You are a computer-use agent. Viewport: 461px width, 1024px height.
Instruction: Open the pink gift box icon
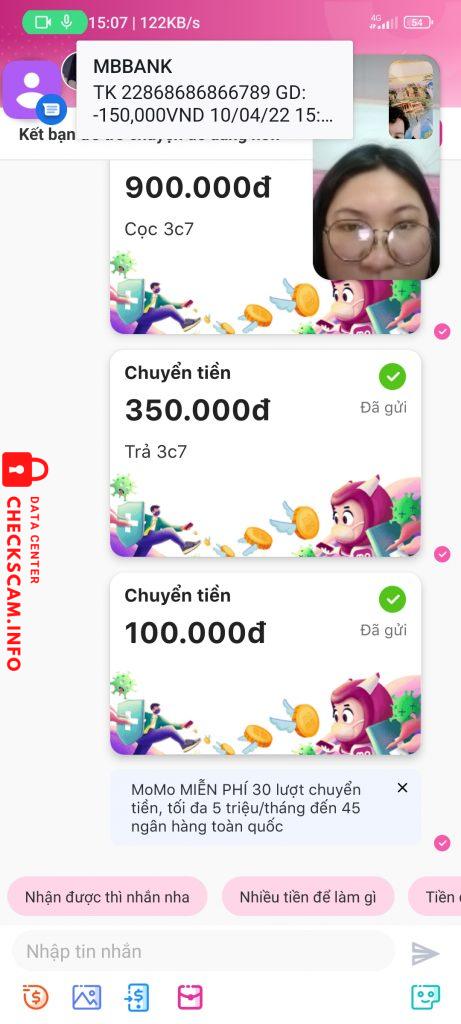[x=190, y=997]
